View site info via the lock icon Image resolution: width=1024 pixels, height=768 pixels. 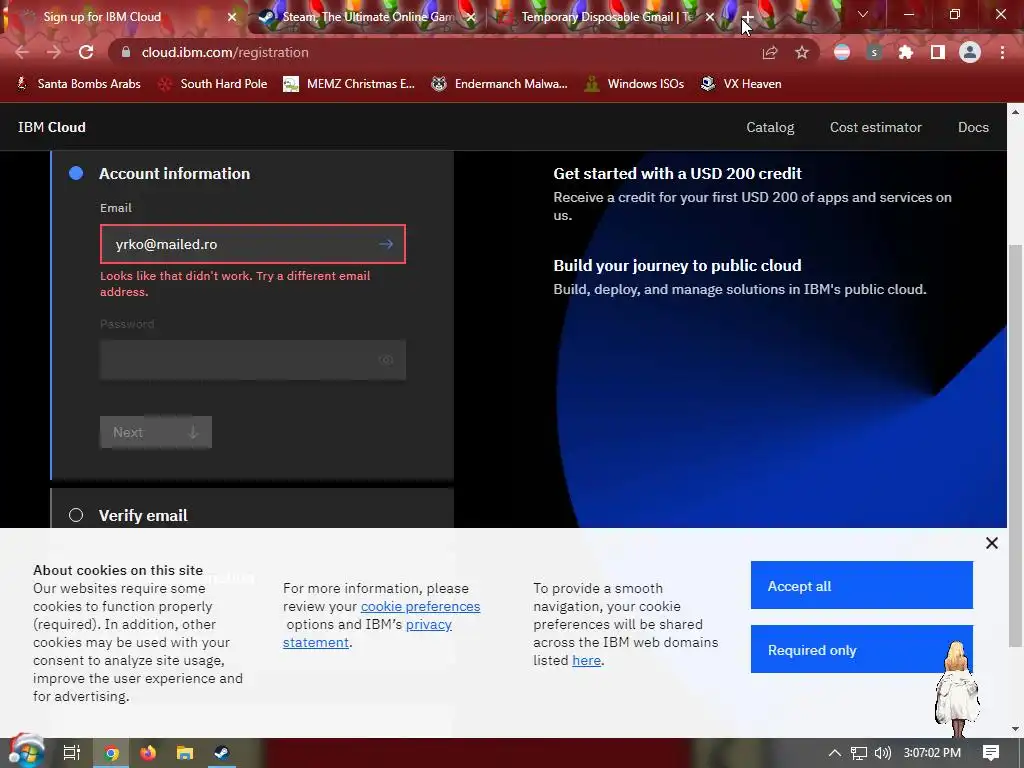click(126, 52)
